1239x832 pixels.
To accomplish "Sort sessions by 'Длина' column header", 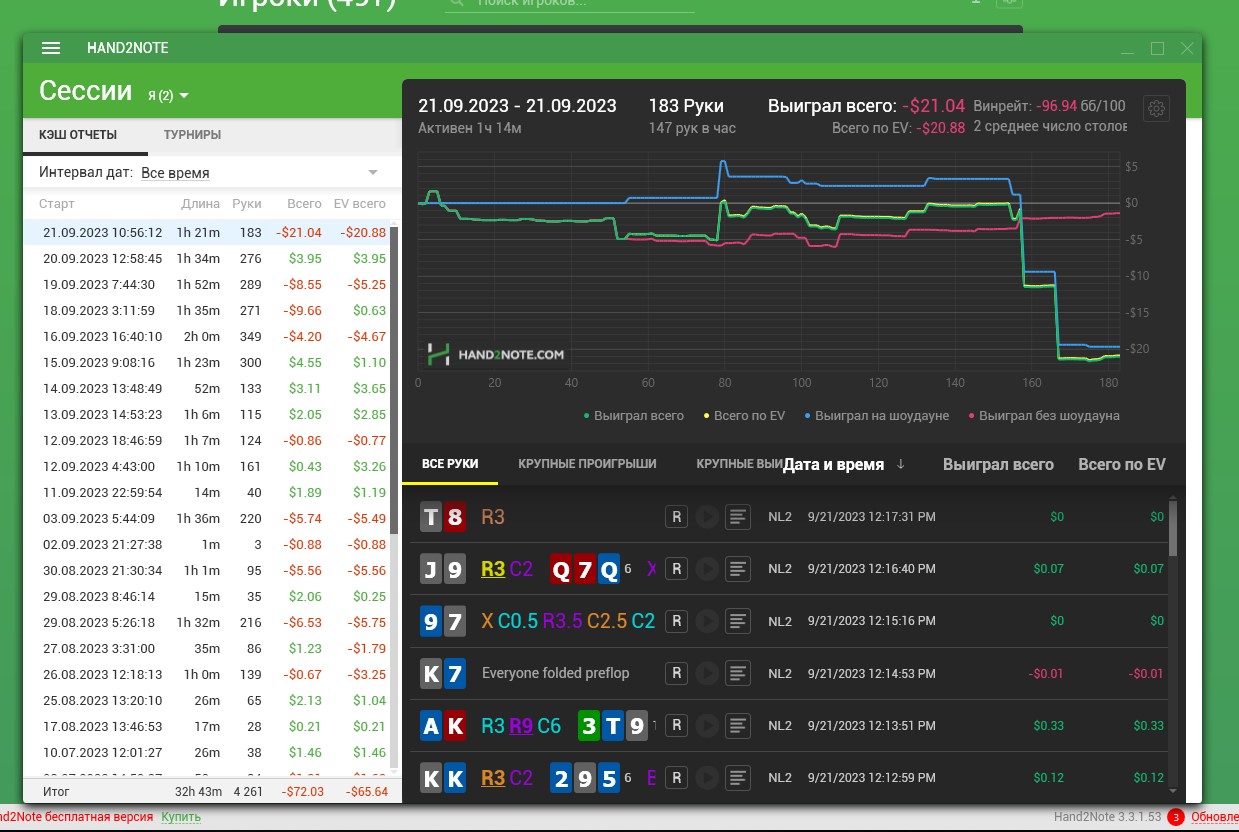I will point(200,204).
